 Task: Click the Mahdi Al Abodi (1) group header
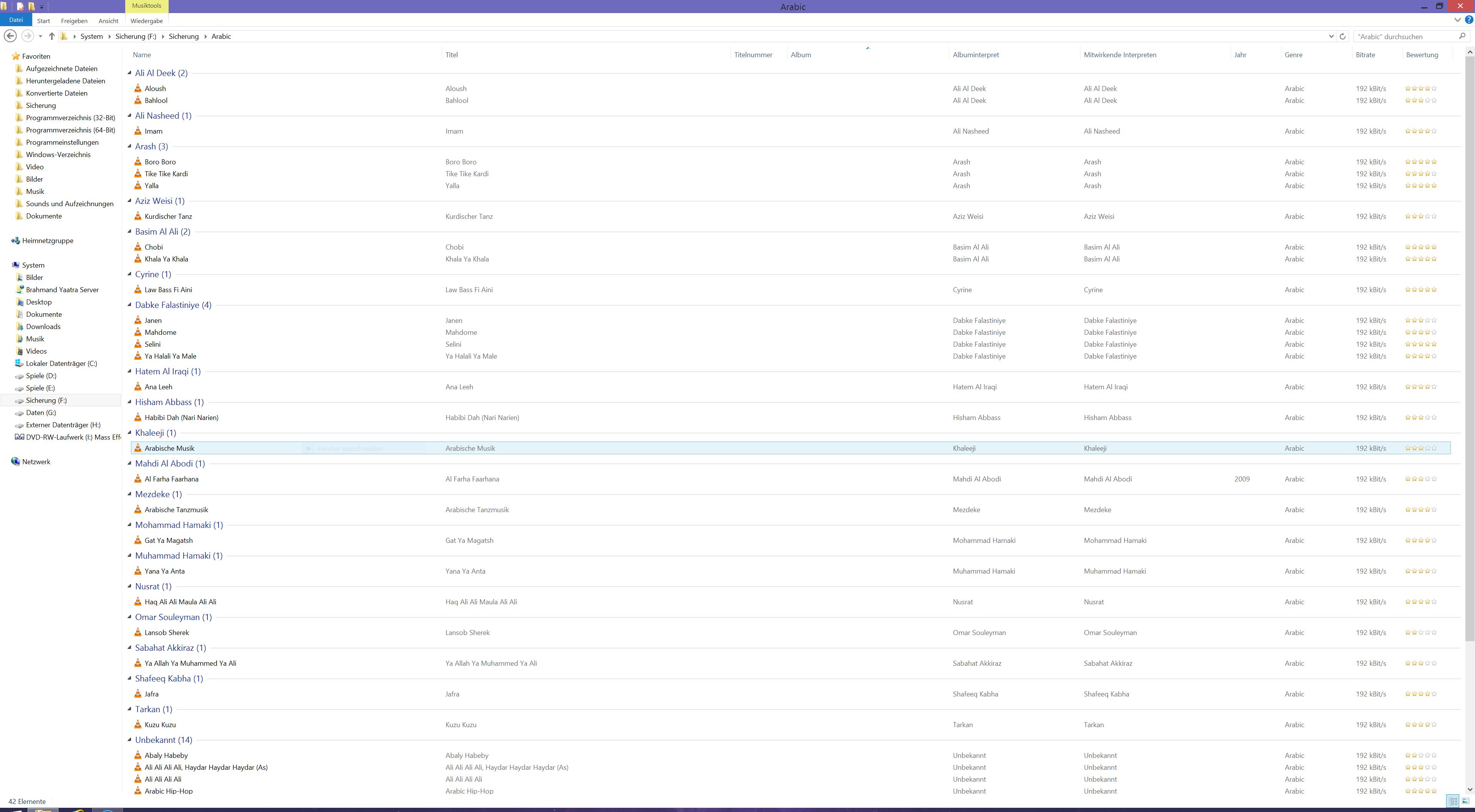coord(169,463)
